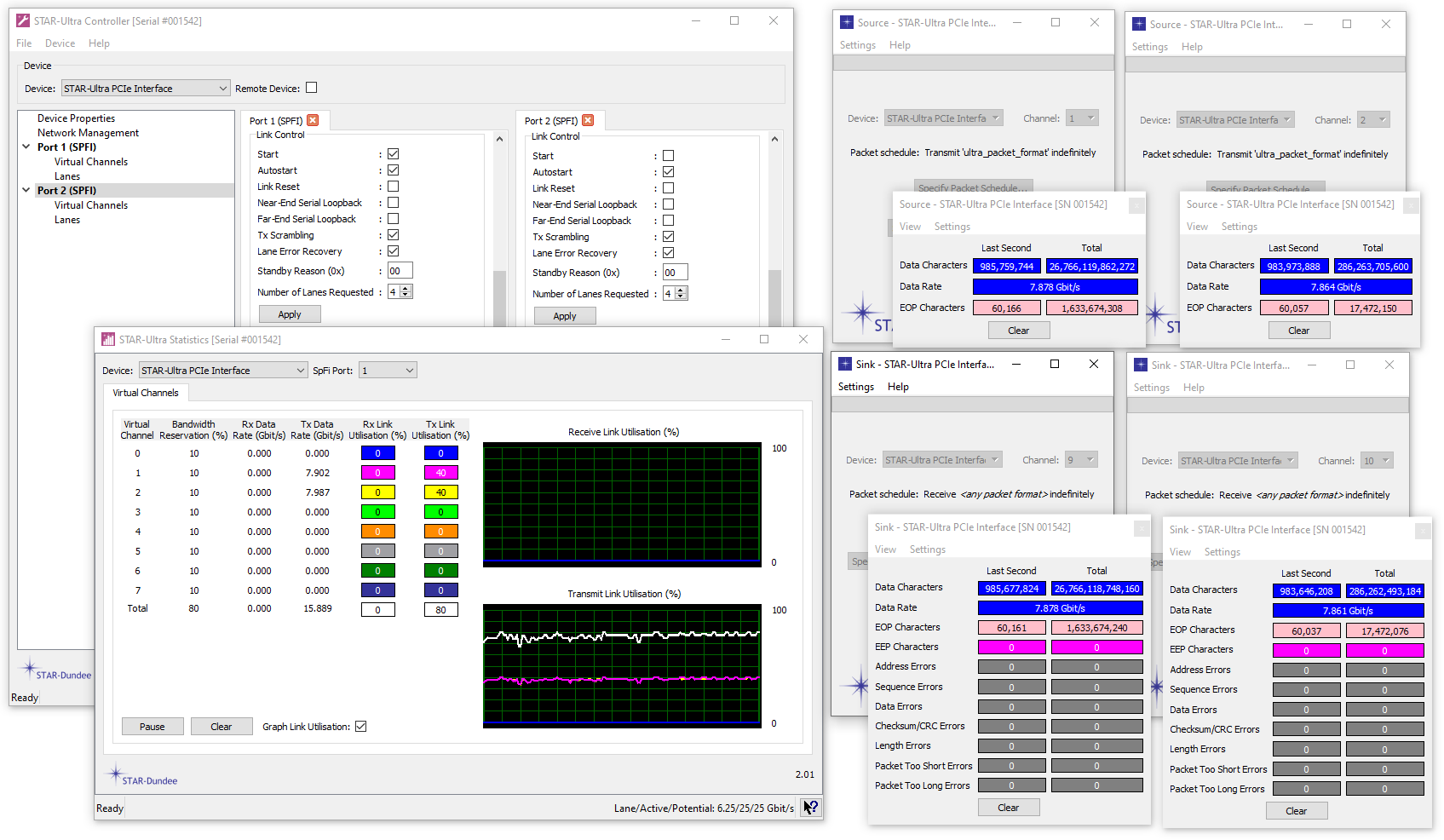This screenshot has height=840, width=1444.
Task: Collapse the Port 1 (SPFI) tree node
Action: [x=26, y=147]
